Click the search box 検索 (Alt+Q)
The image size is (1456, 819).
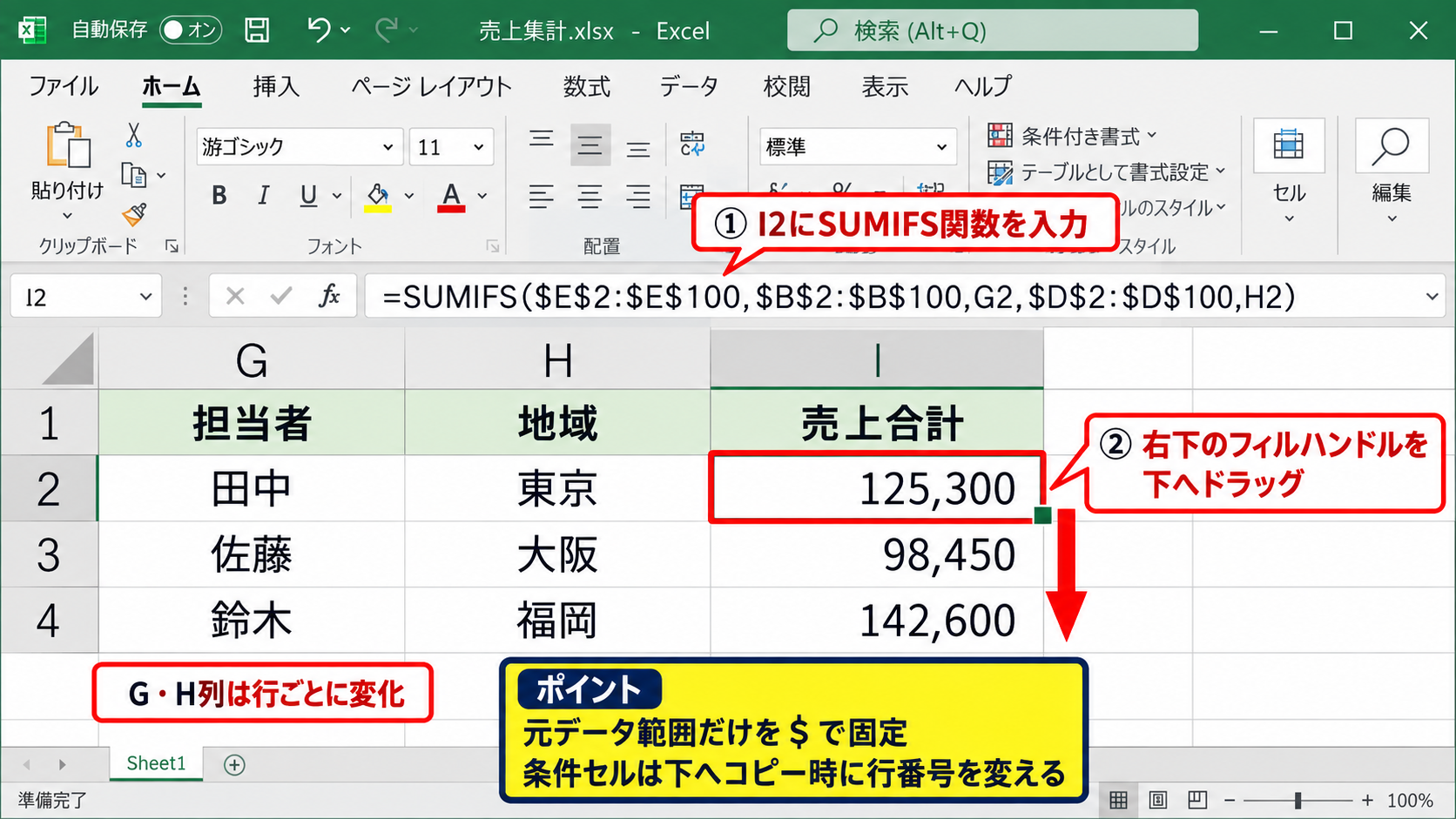[x=993, y=30]
